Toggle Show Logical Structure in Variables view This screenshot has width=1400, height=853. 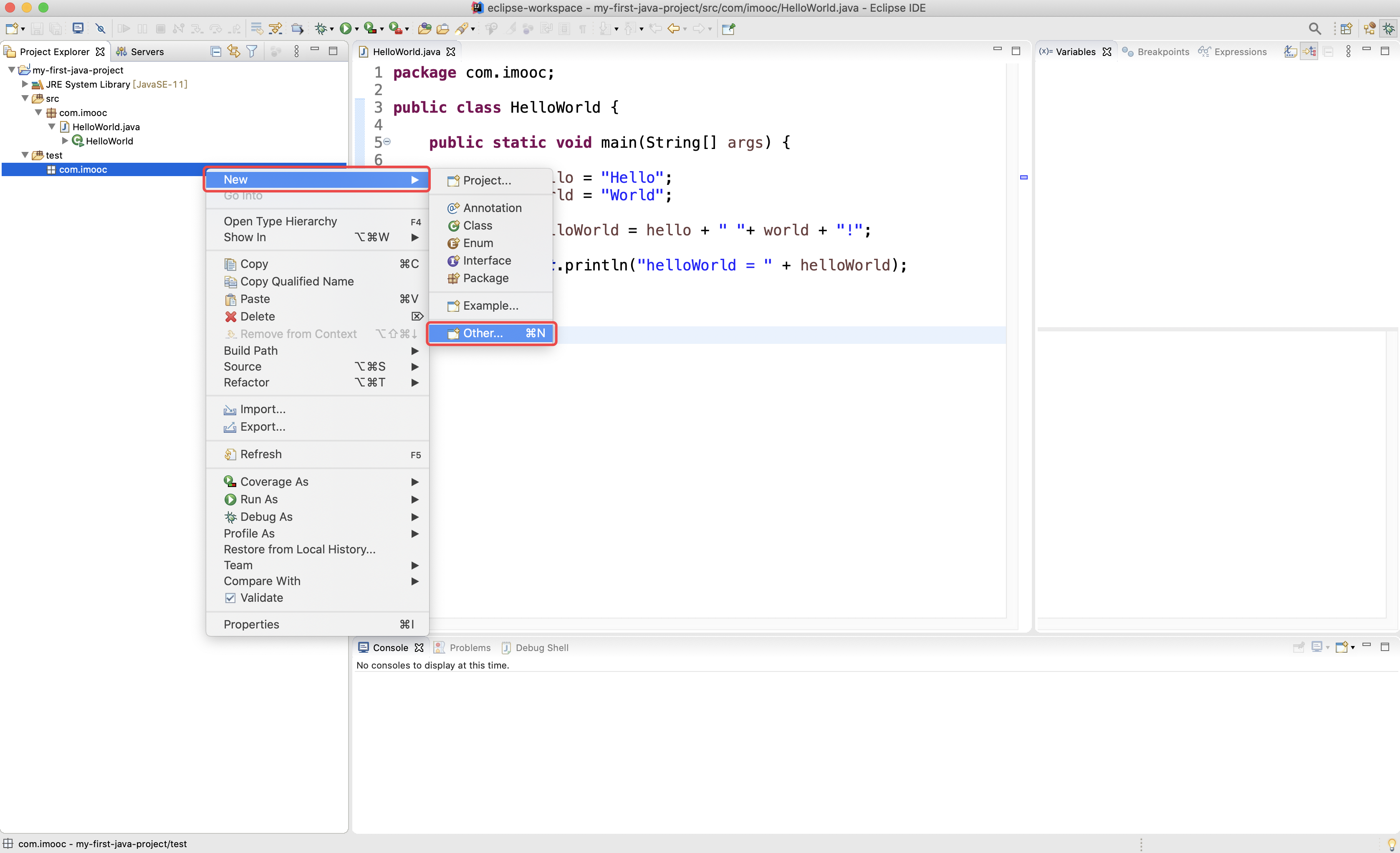coord(1309,52)
